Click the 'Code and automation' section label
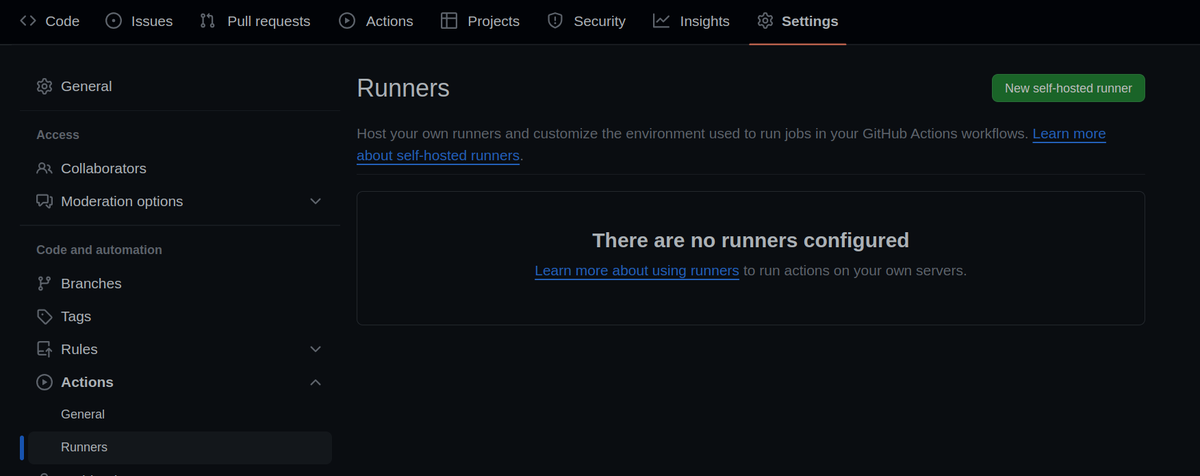Viewport: 1200px width, 476px height. tap(99, 250)
